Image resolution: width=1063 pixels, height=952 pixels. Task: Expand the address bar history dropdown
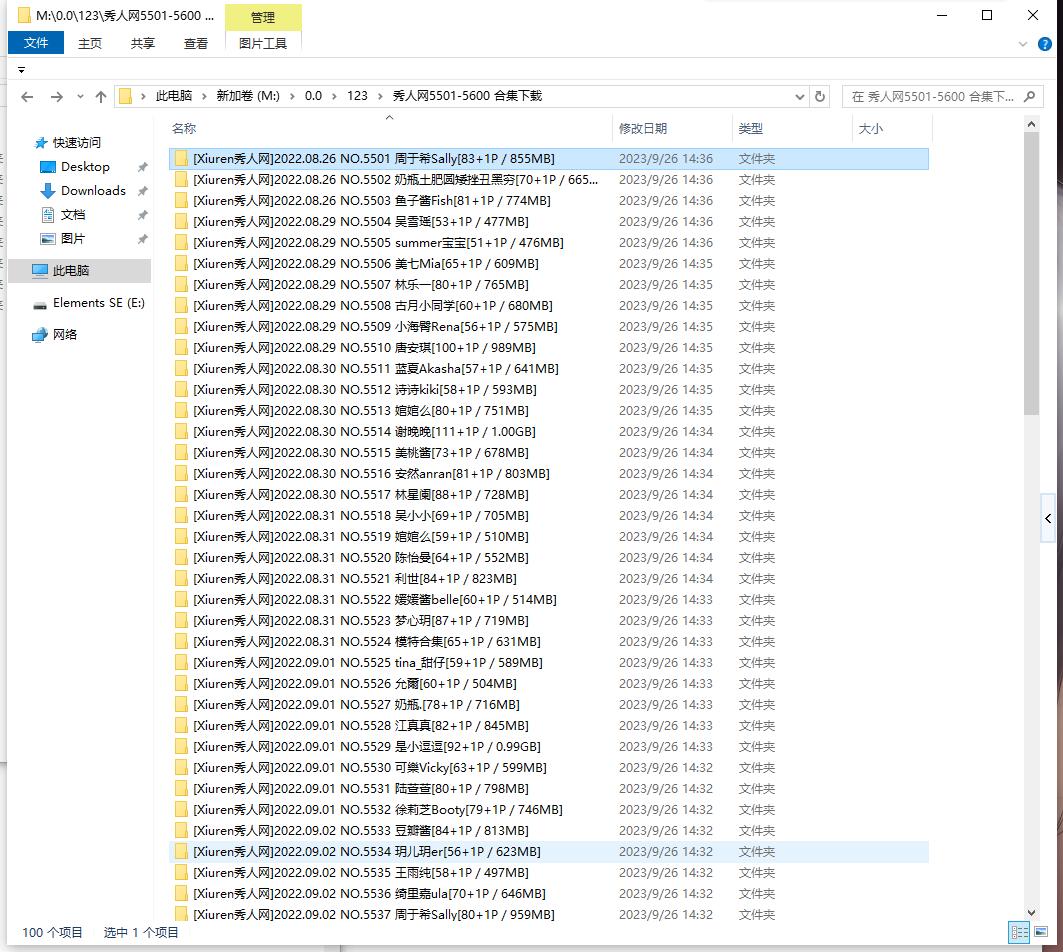click(800, 97)
